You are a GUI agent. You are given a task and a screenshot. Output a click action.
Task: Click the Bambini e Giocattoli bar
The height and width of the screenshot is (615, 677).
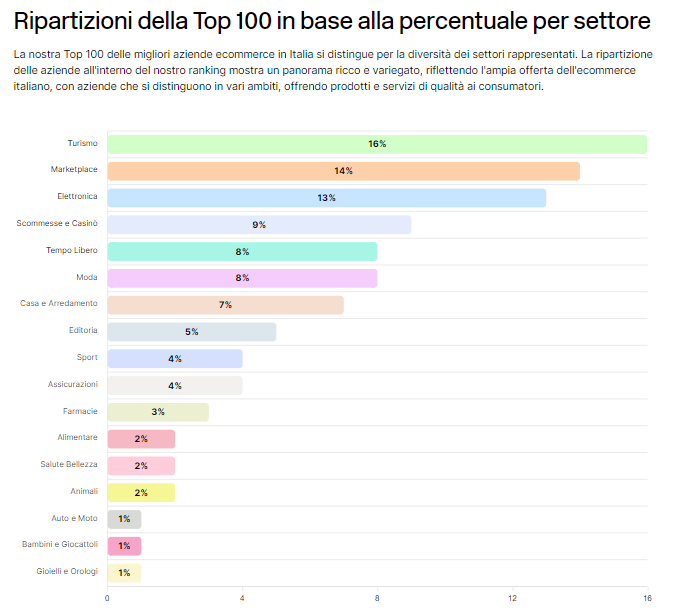tap(124, 546)
